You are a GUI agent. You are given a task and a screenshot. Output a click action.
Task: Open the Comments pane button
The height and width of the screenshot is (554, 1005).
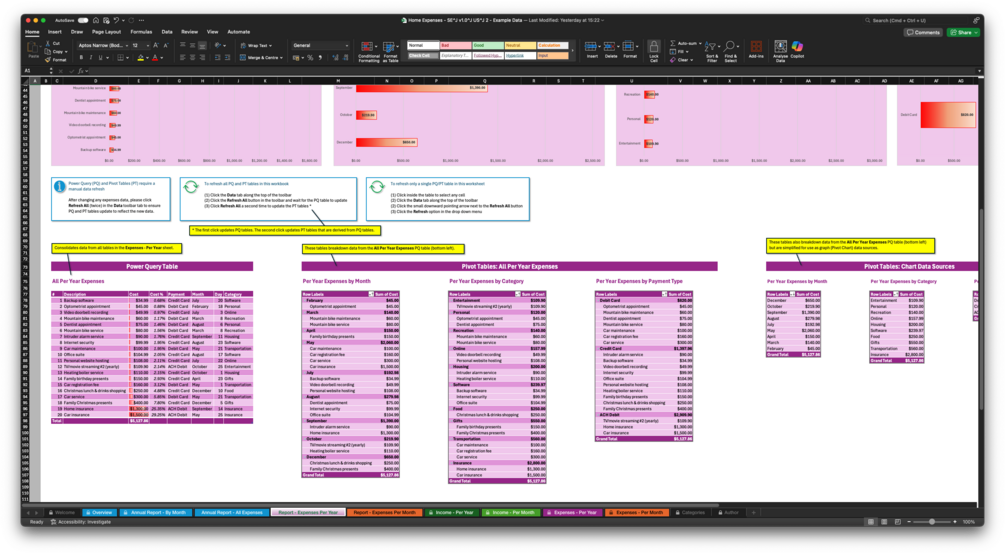click(x=924, y=32)
